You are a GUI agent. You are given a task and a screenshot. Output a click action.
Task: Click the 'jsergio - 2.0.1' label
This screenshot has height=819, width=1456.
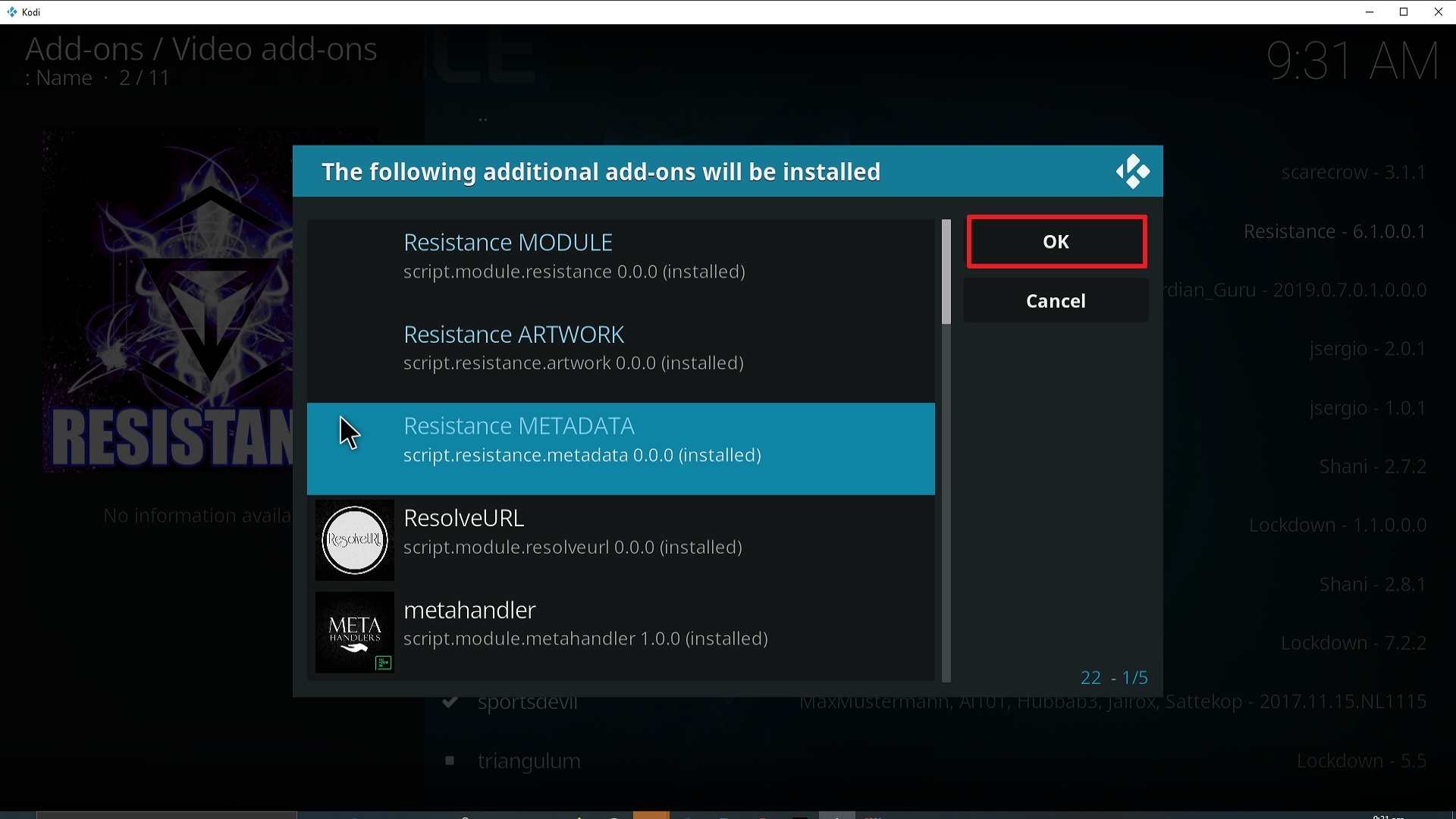(1368, 349)
